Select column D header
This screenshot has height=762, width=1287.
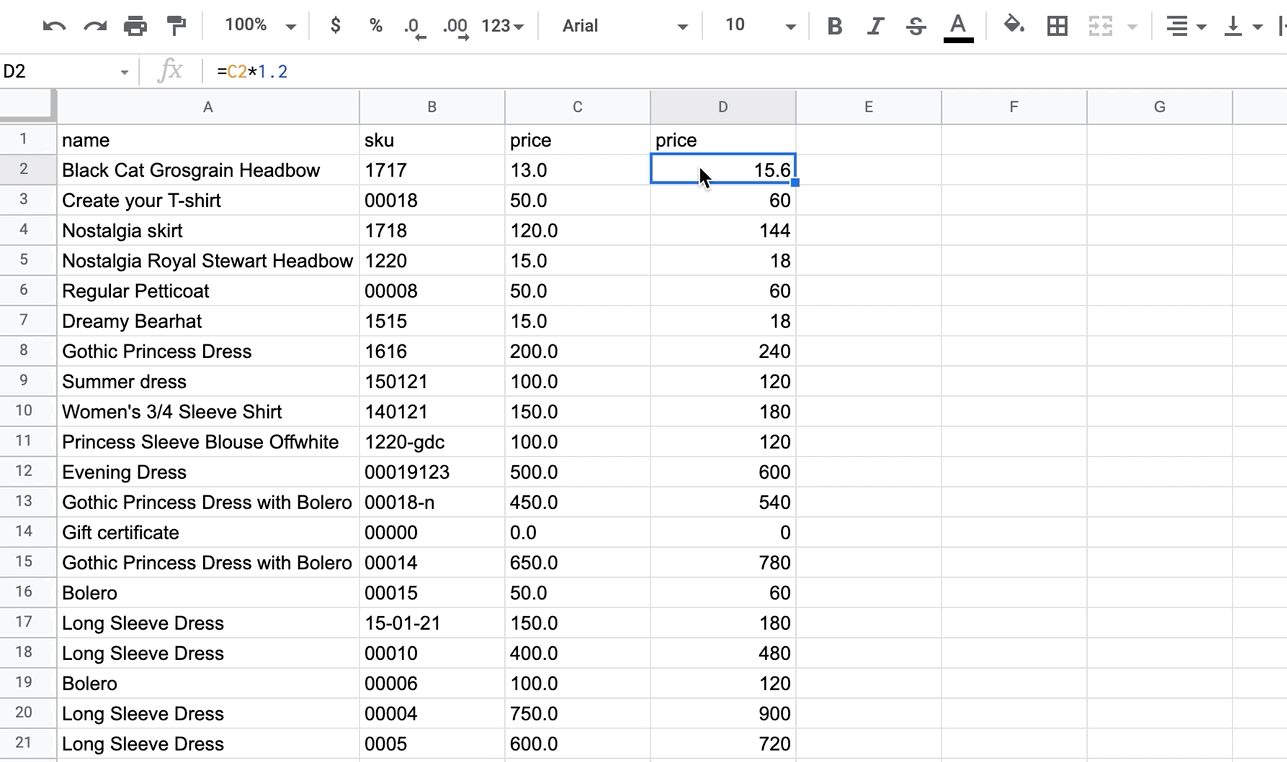pos(723,107)
